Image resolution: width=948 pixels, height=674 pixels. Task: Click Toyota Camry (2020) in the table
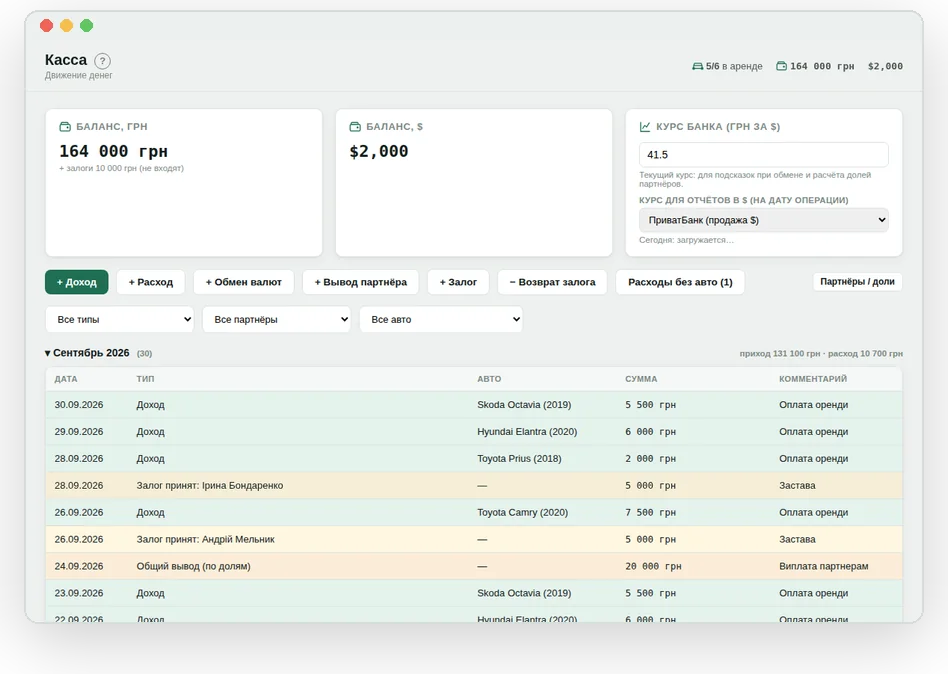[x=522, y=513]
